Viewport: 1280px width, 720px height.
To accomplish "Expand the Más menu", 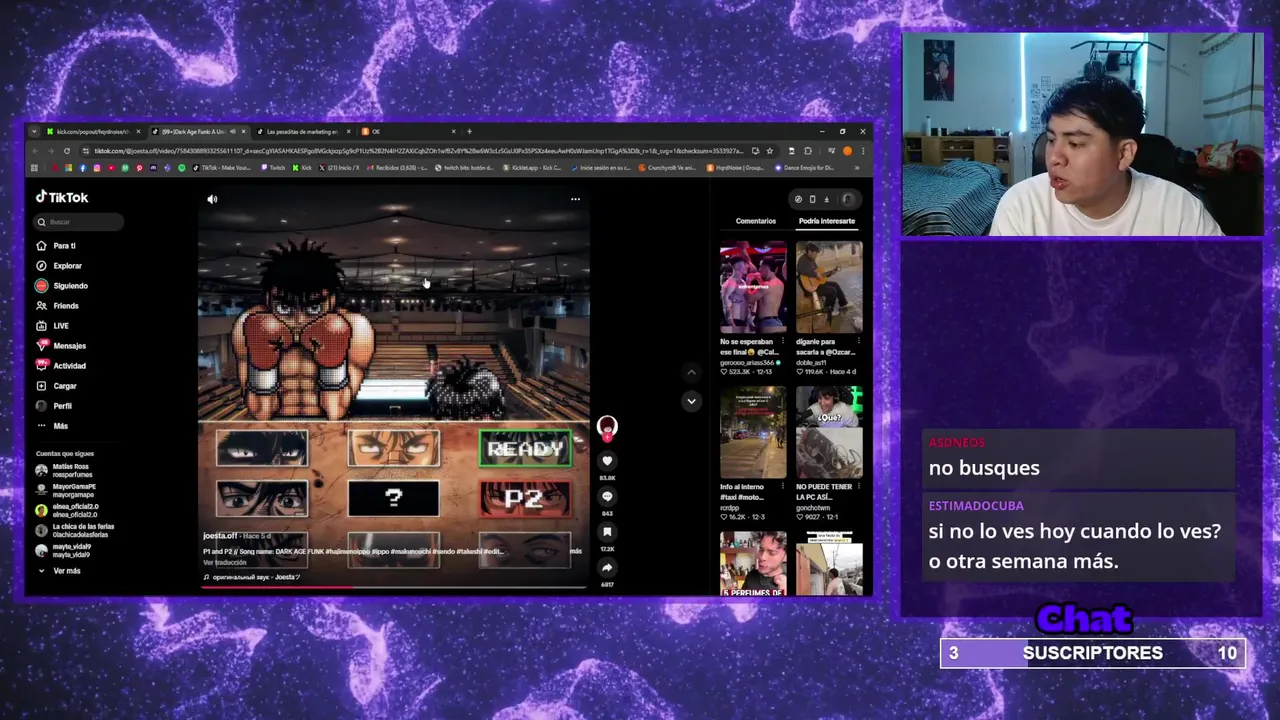I will (x=53, y=425).
